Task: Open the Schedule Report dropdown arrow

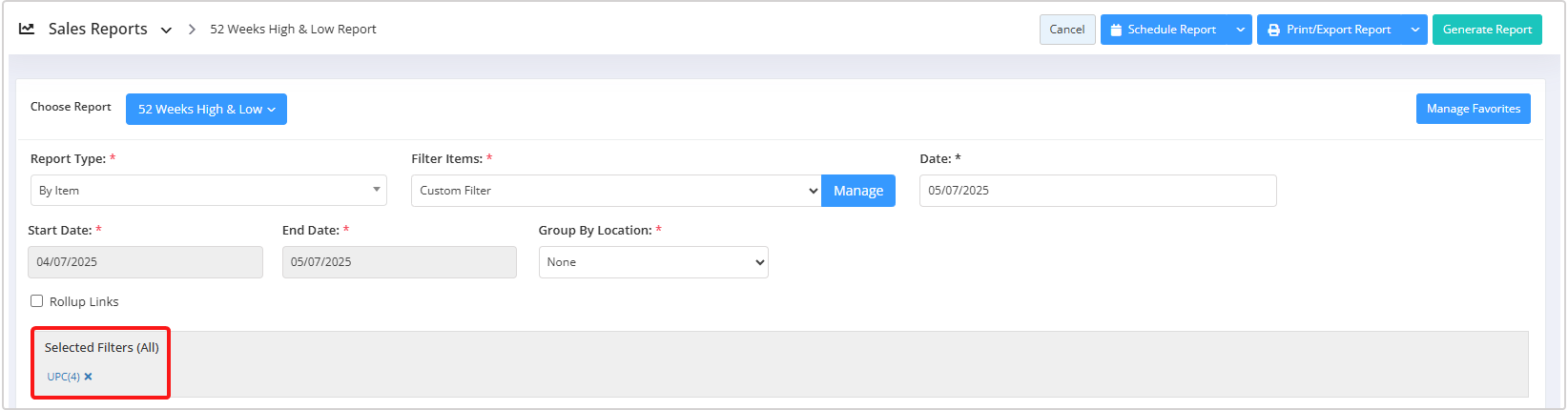Action: tap(1240, 30)
